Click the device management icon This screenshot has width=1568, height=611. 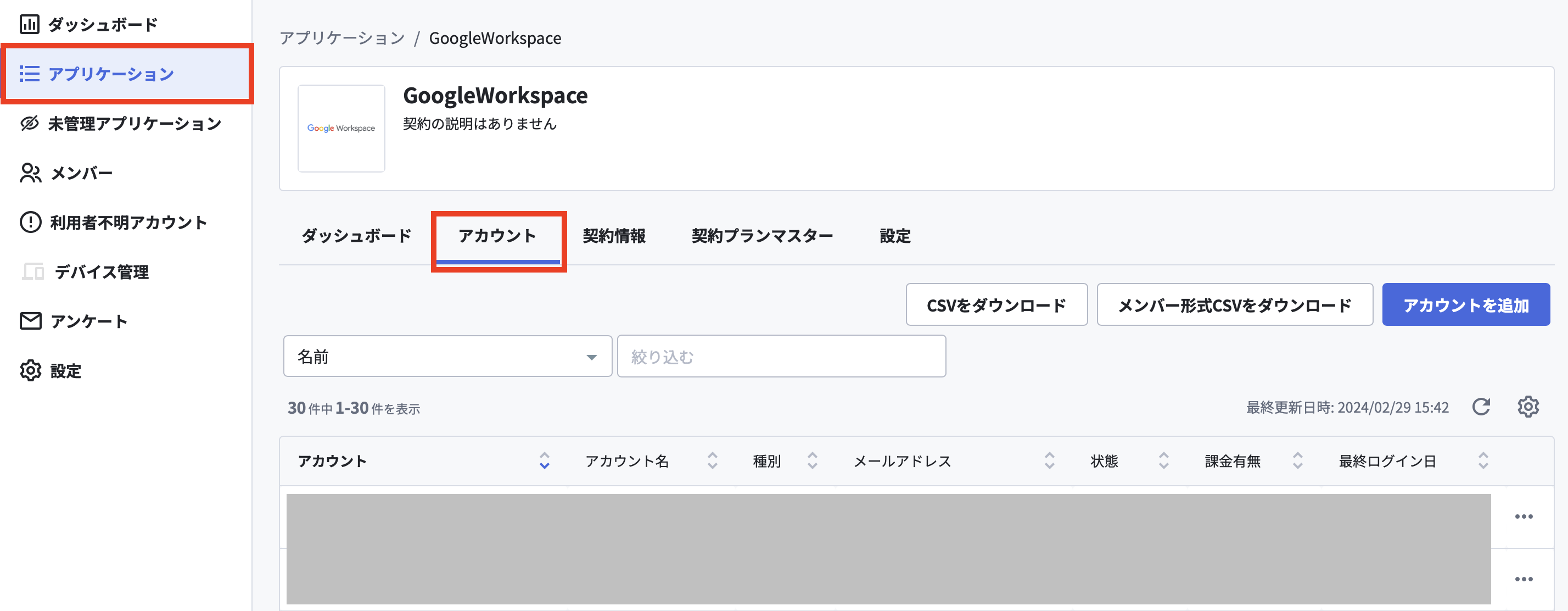point(33,271)
